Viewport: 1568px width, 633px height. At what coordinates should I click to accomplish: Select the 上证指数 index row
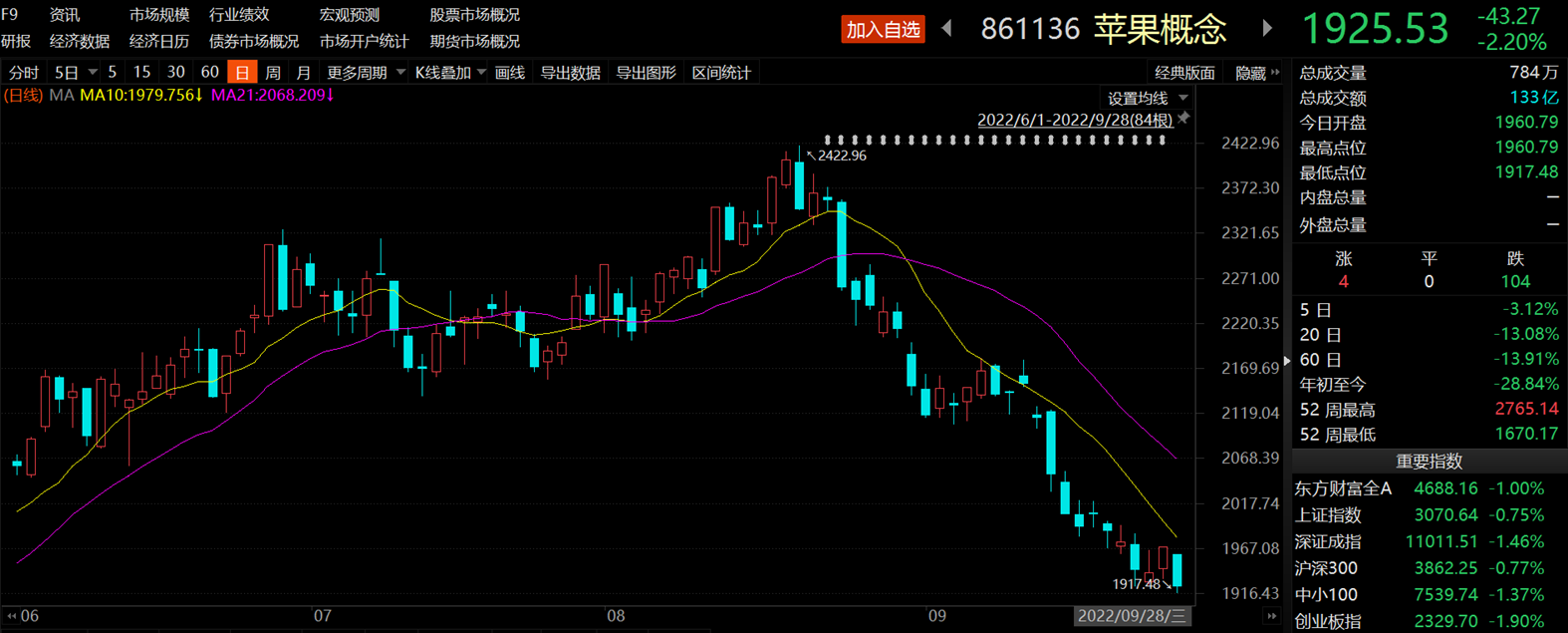coord(1430,515)
